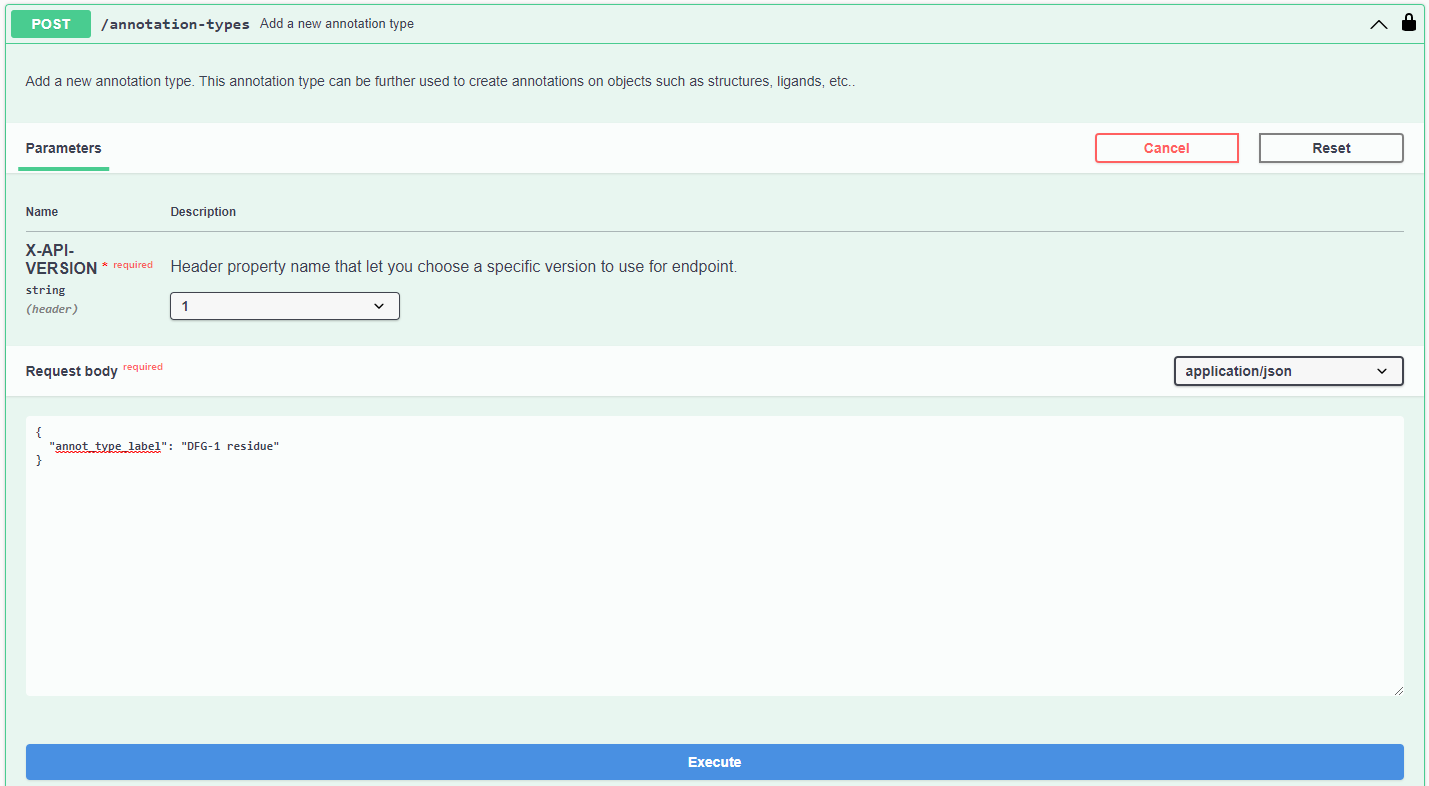This screenshot has width=1429, height=786.
Task: Click the "annot_type_label" key in JSON
Action: [108, 446]
